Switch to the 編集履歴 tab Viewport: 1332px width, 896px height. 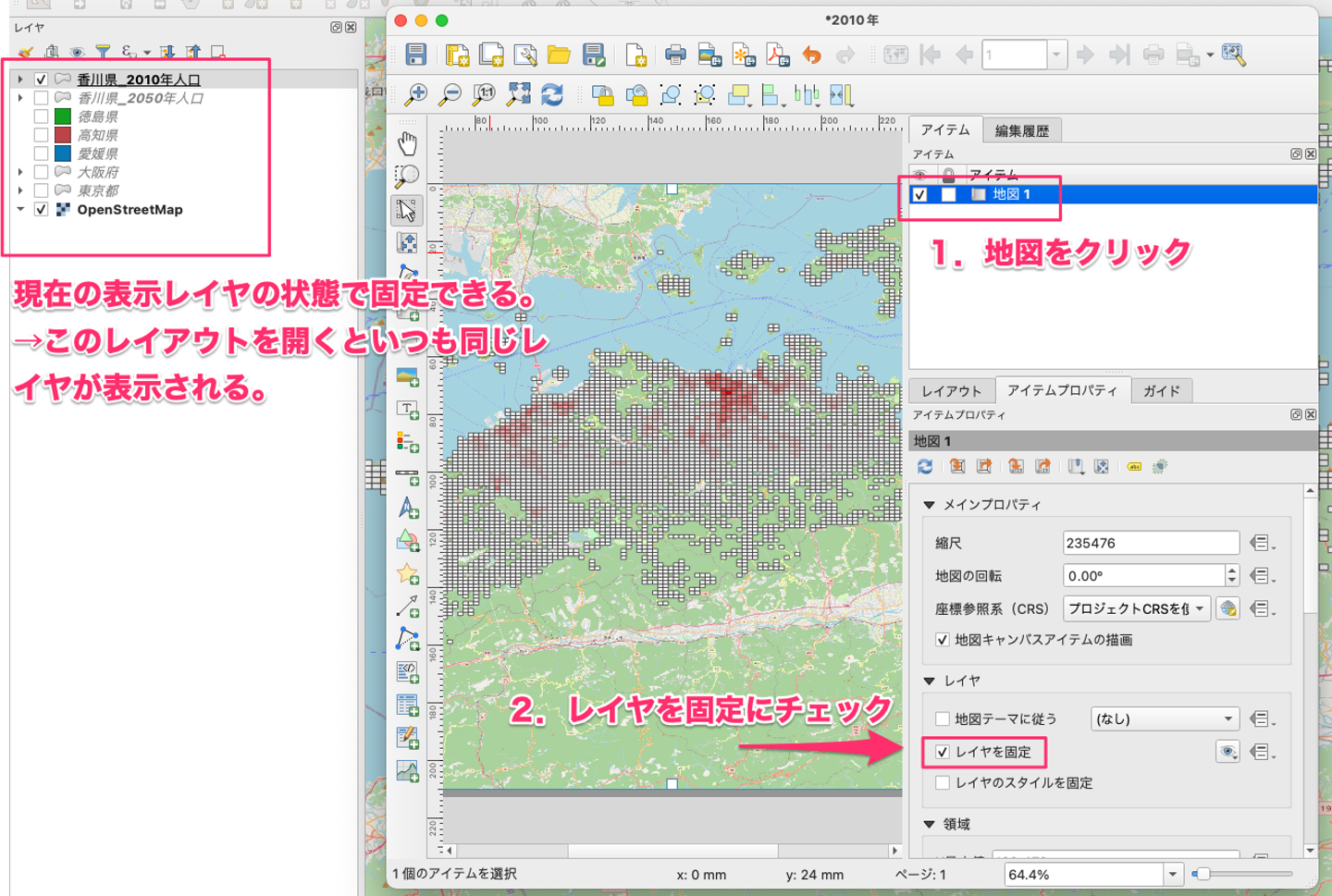(x=1022, y=130)
